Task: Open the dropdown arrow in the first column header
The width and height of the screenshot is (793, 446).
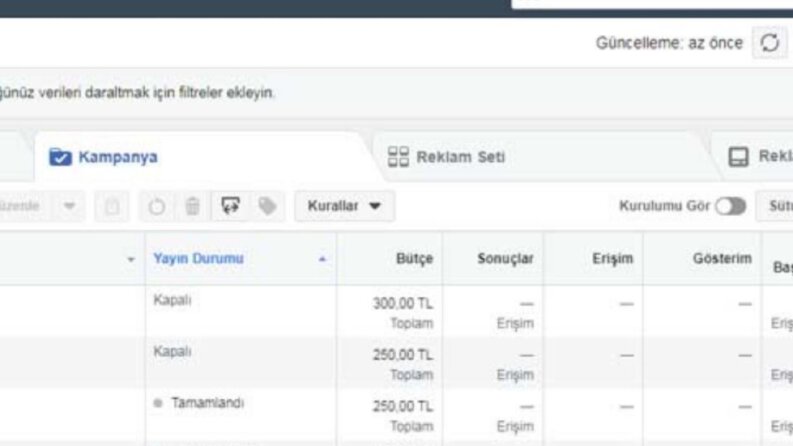Action: point(131,259)
